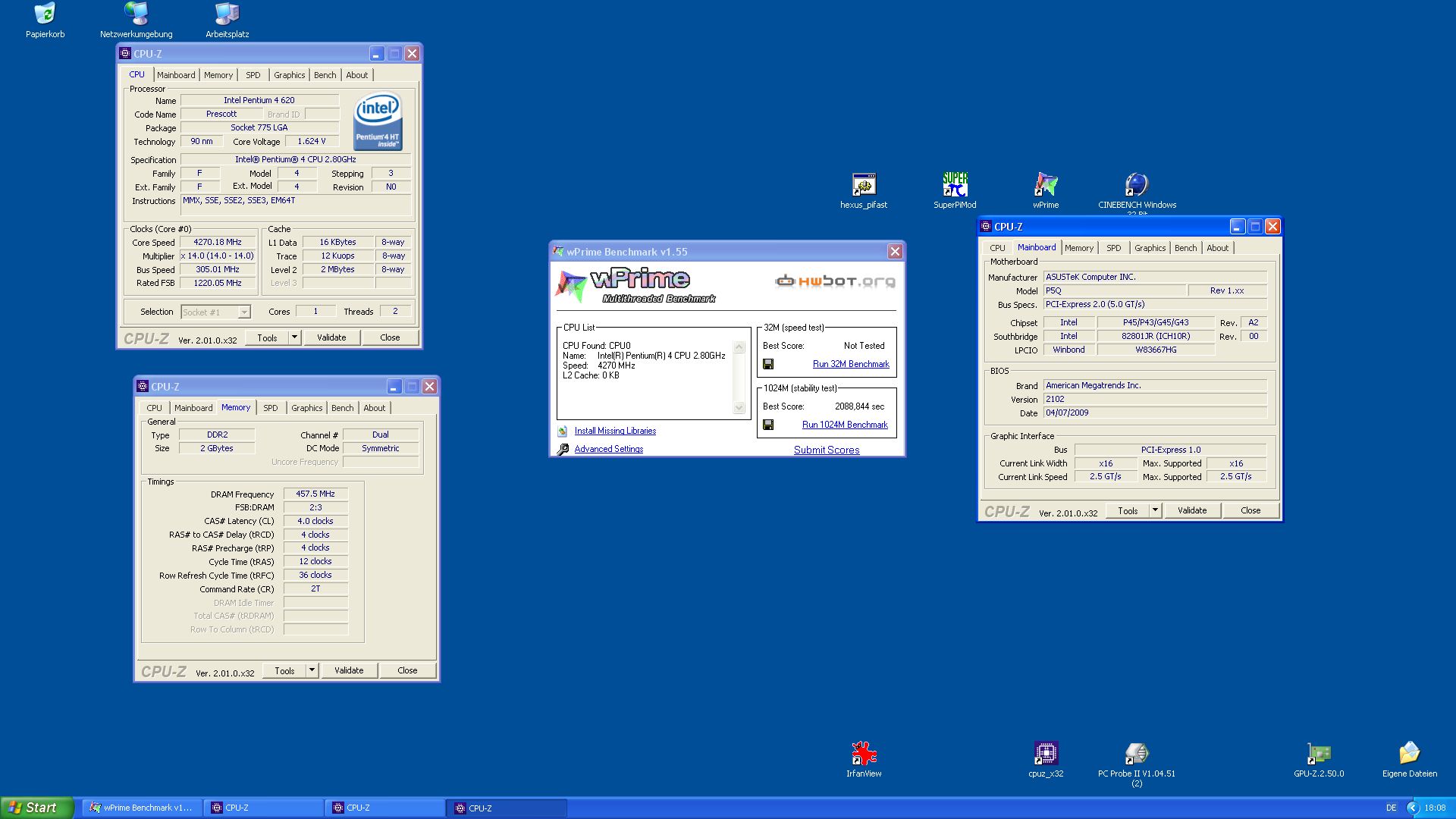Click the wPrime window title bar icon
Screen dimensions: 1456x819
tap(558, 252)
